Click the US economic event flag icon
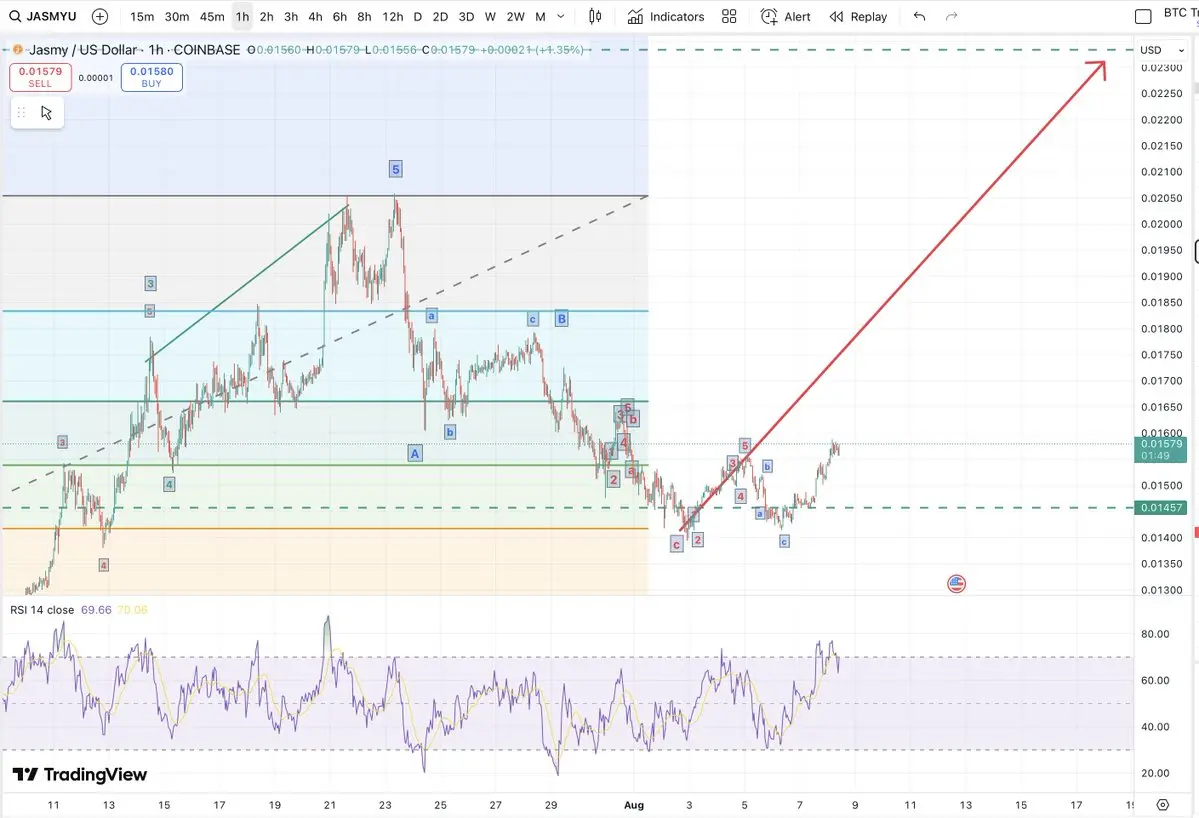 pyautogui.click(x=956, y=584)
